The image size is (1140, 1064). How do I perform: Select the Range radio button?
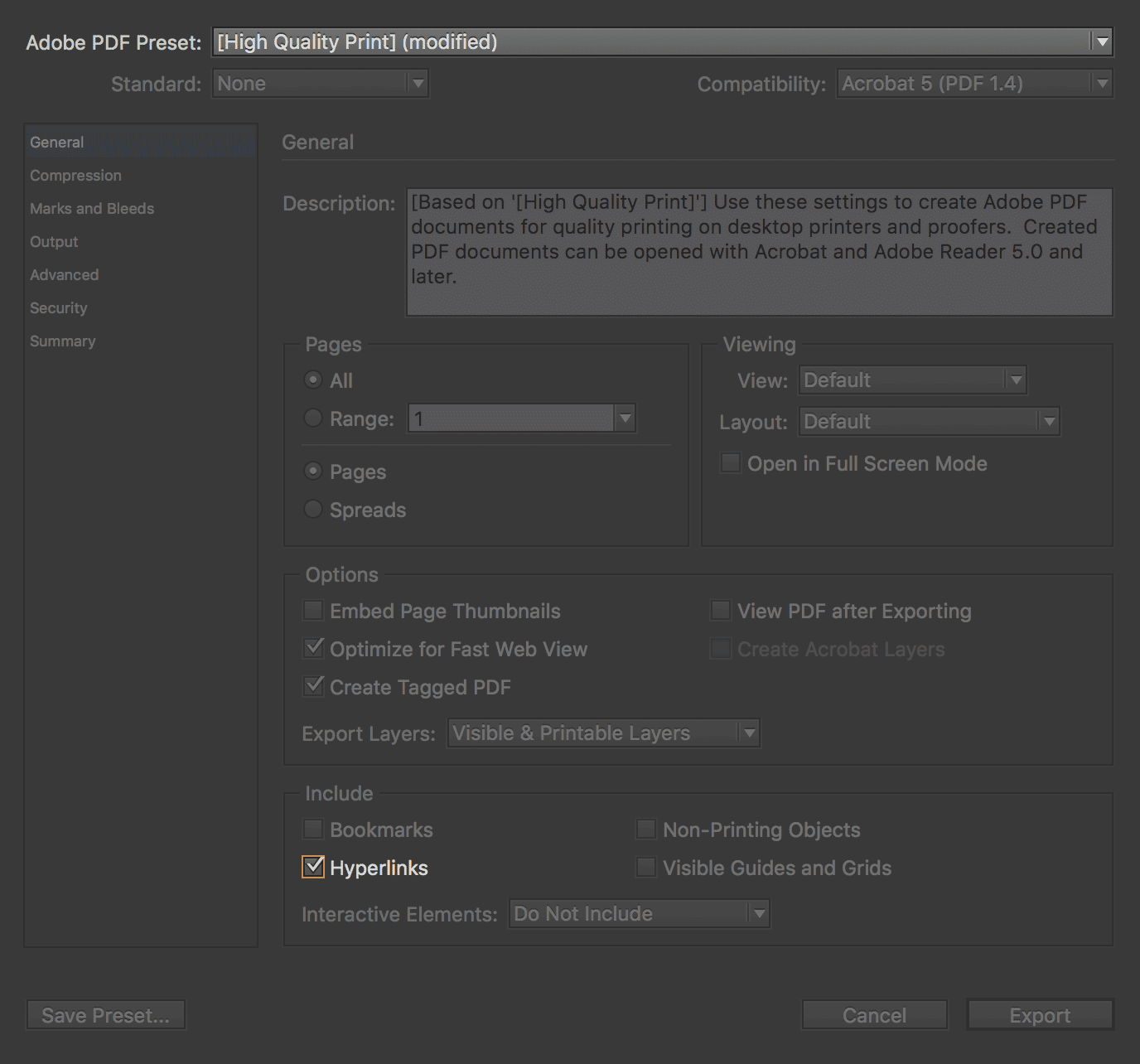[x=313, y=418]
